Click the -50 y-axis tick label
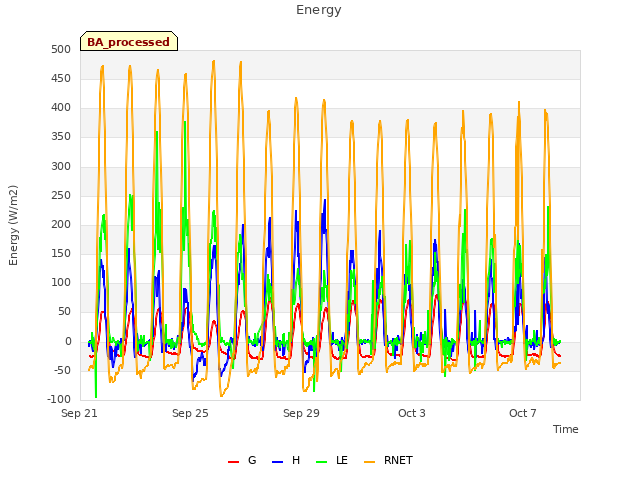640x480 pixels. click(62, 371)
